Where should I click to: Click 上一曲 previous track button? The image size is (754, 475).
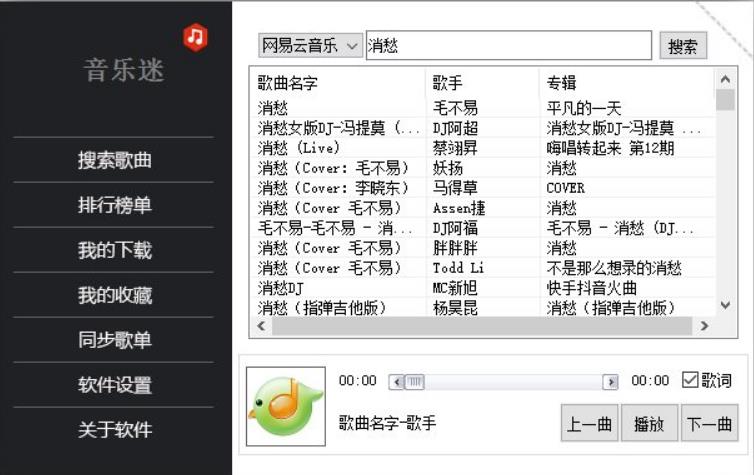coord(589,424)
